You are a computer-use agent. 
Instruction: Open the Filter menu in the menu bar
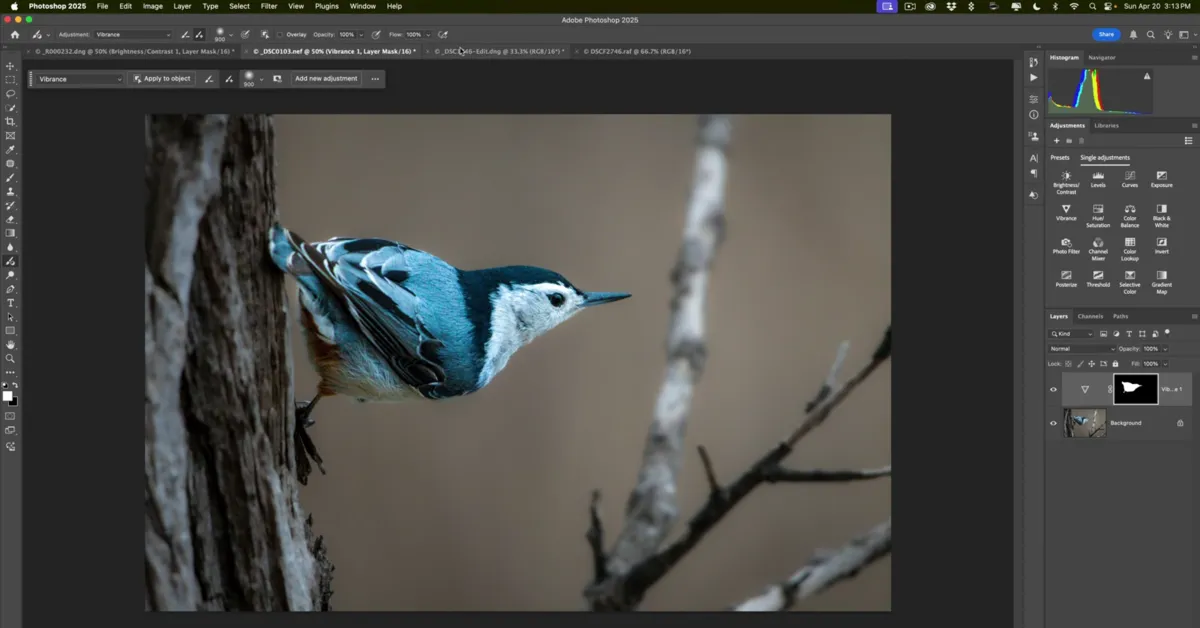267,6
